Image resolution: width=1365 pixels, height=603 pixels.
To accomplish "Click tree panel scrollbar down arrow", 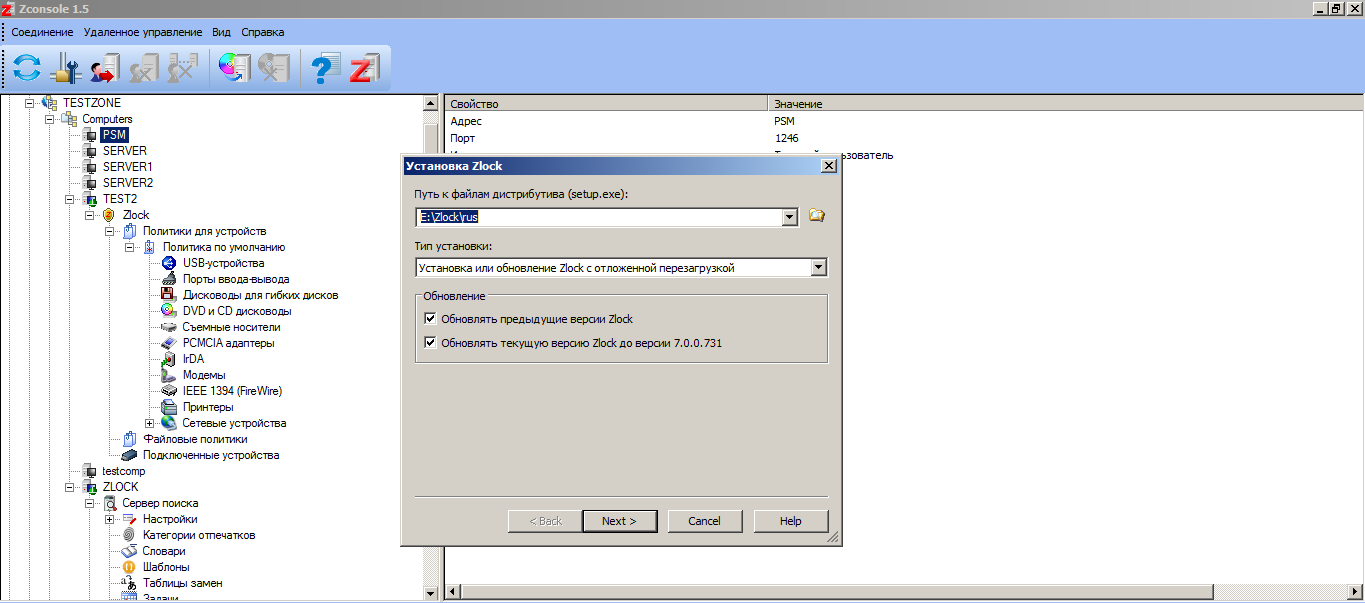I will [x=431, y=593].
